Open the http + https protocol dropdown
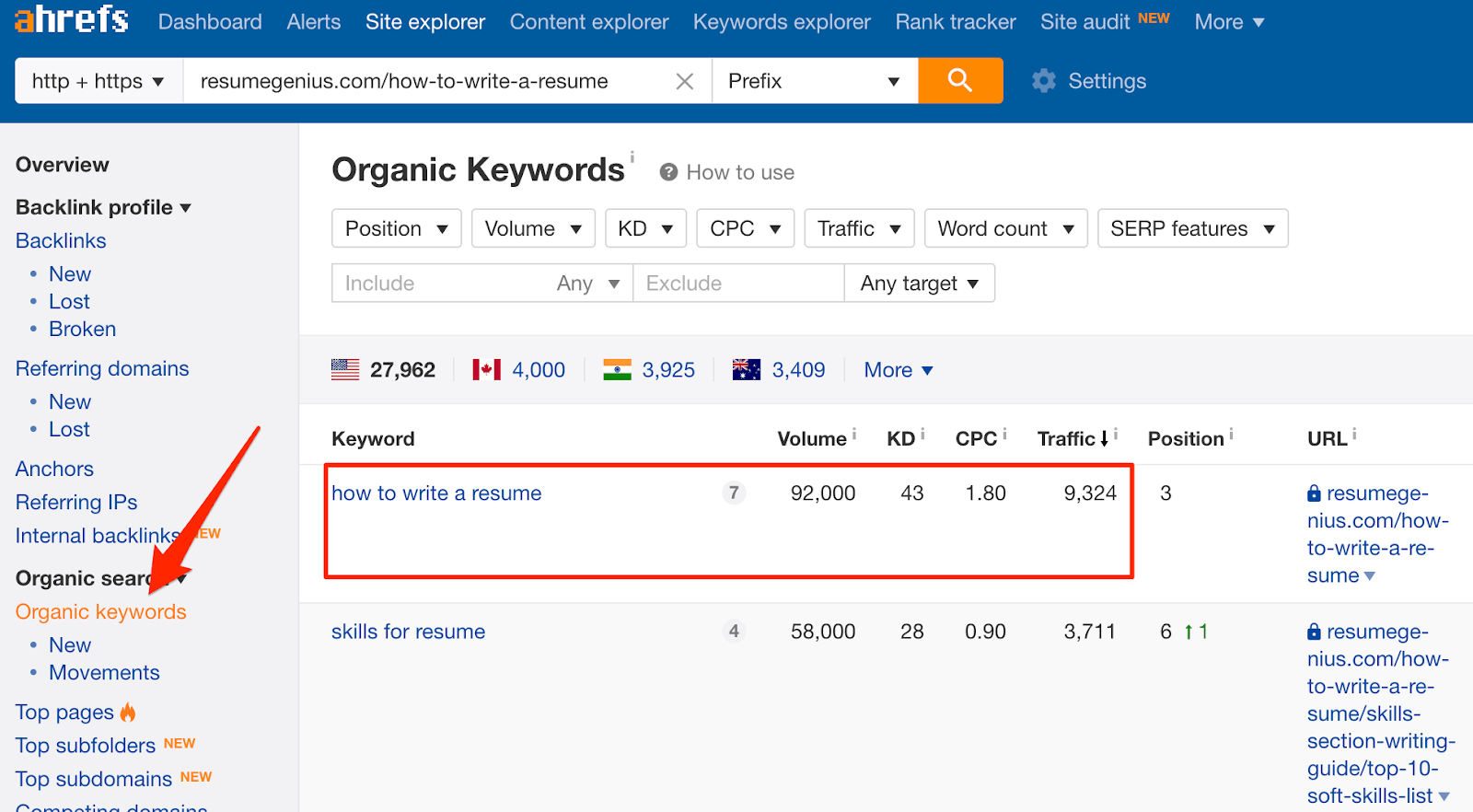 pos(99,81)
